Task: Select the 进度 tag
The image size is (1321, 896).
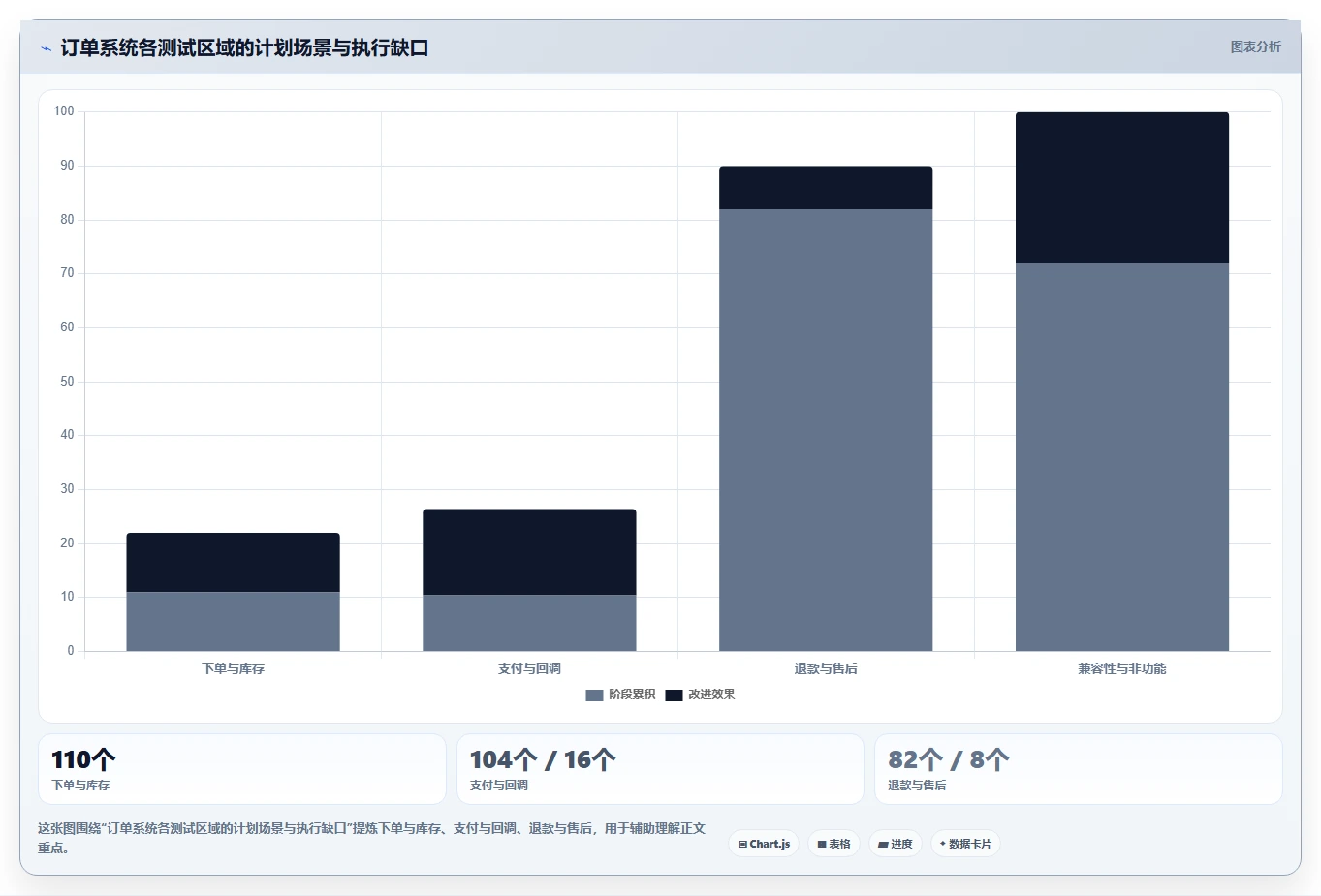Action: (896, 844)
